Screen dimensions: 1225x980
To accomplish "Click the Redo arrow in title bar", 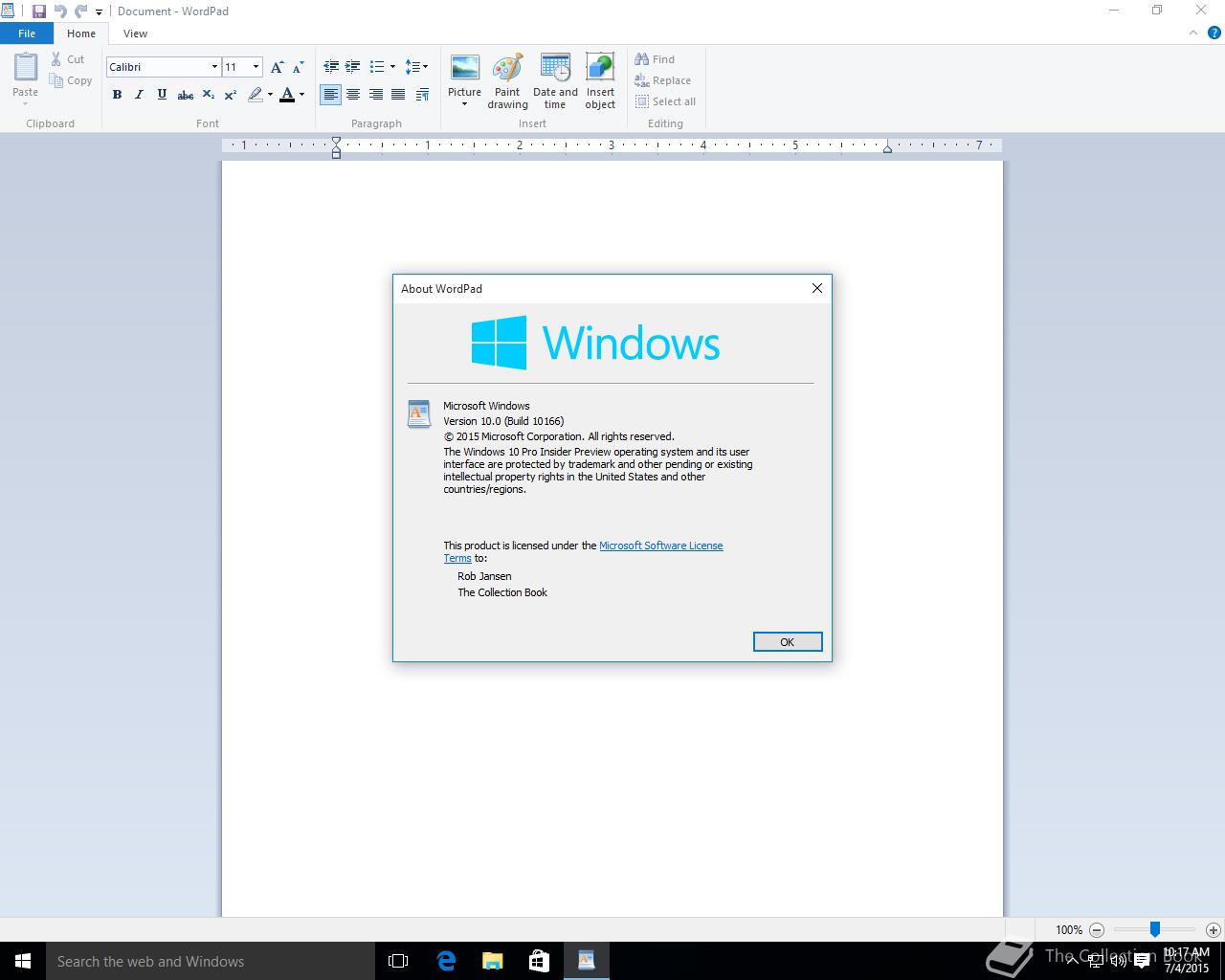I will pos(80,11).
